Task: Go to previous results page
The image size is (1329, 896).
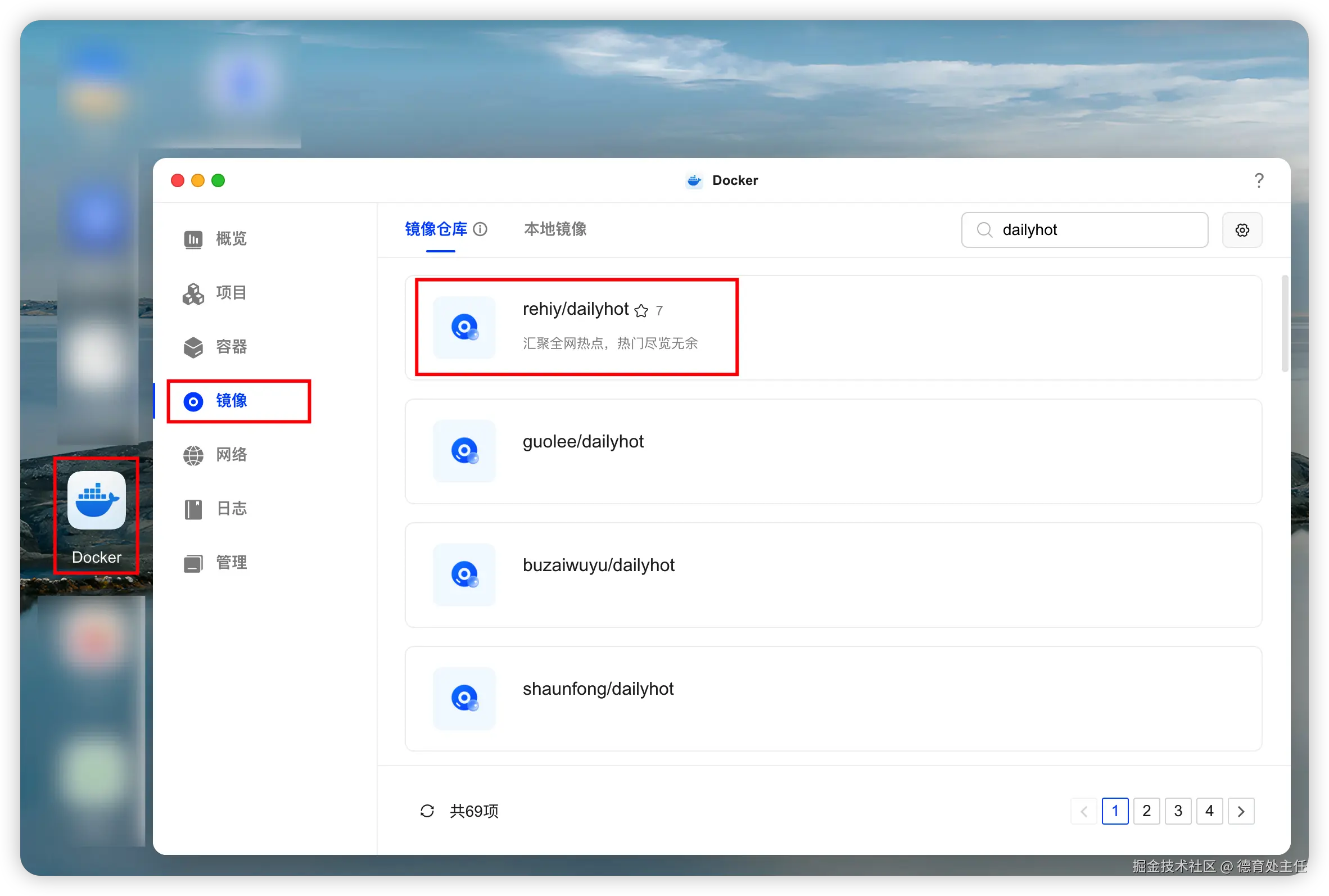Action: (x=1084, y=811)
